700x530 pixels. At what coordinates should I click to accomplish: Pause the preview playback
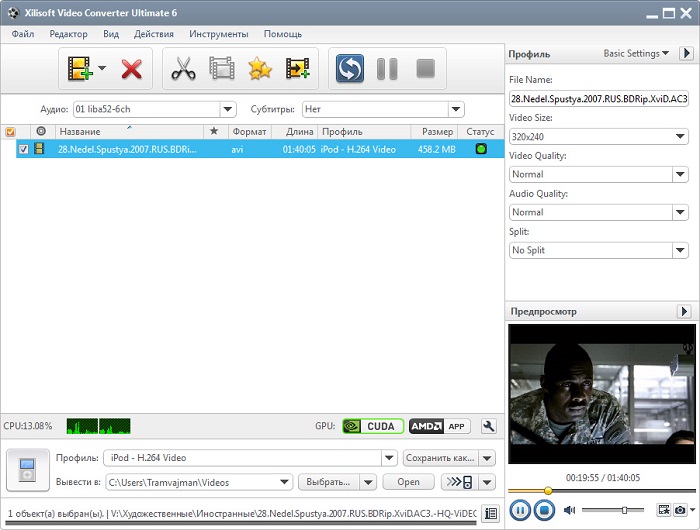coord(519,510)
